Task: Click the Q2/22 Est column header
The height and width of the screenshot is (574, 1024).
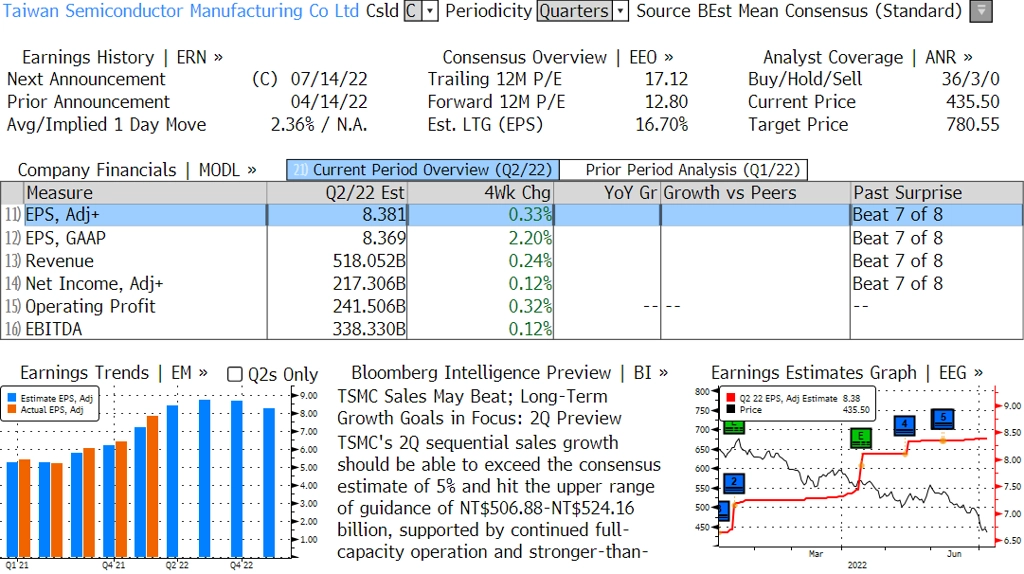Action: pos(337,193)
